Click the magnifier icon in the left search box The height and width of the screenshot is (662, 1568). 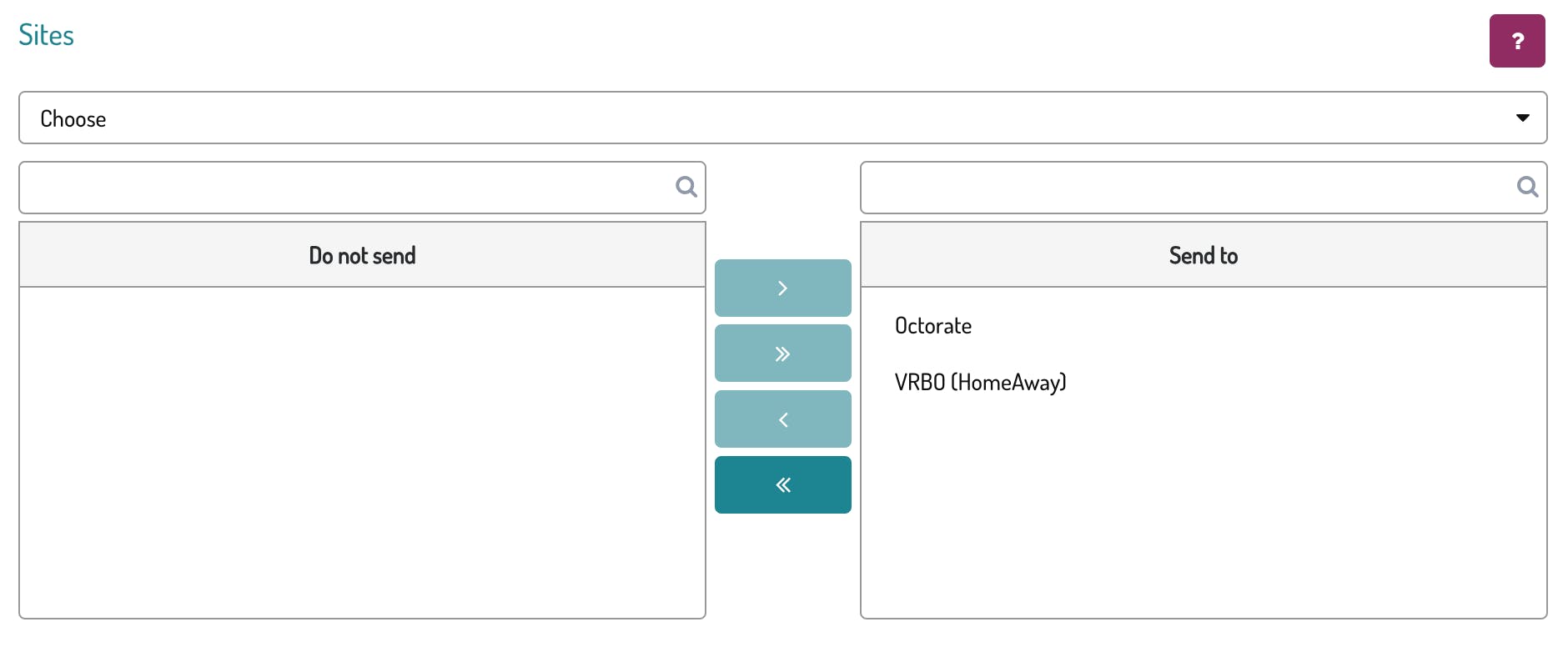(686, 187)
